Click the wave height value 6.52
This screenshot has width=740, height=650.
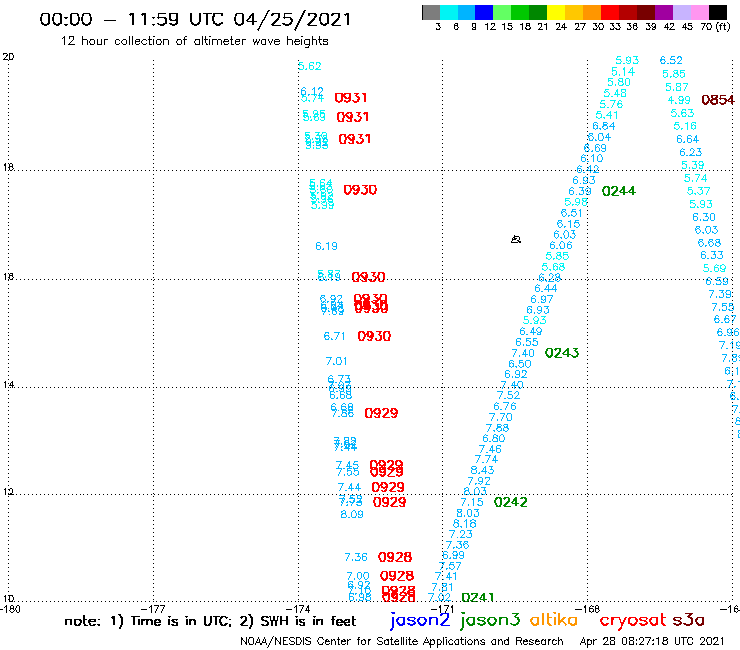[671, 60]
